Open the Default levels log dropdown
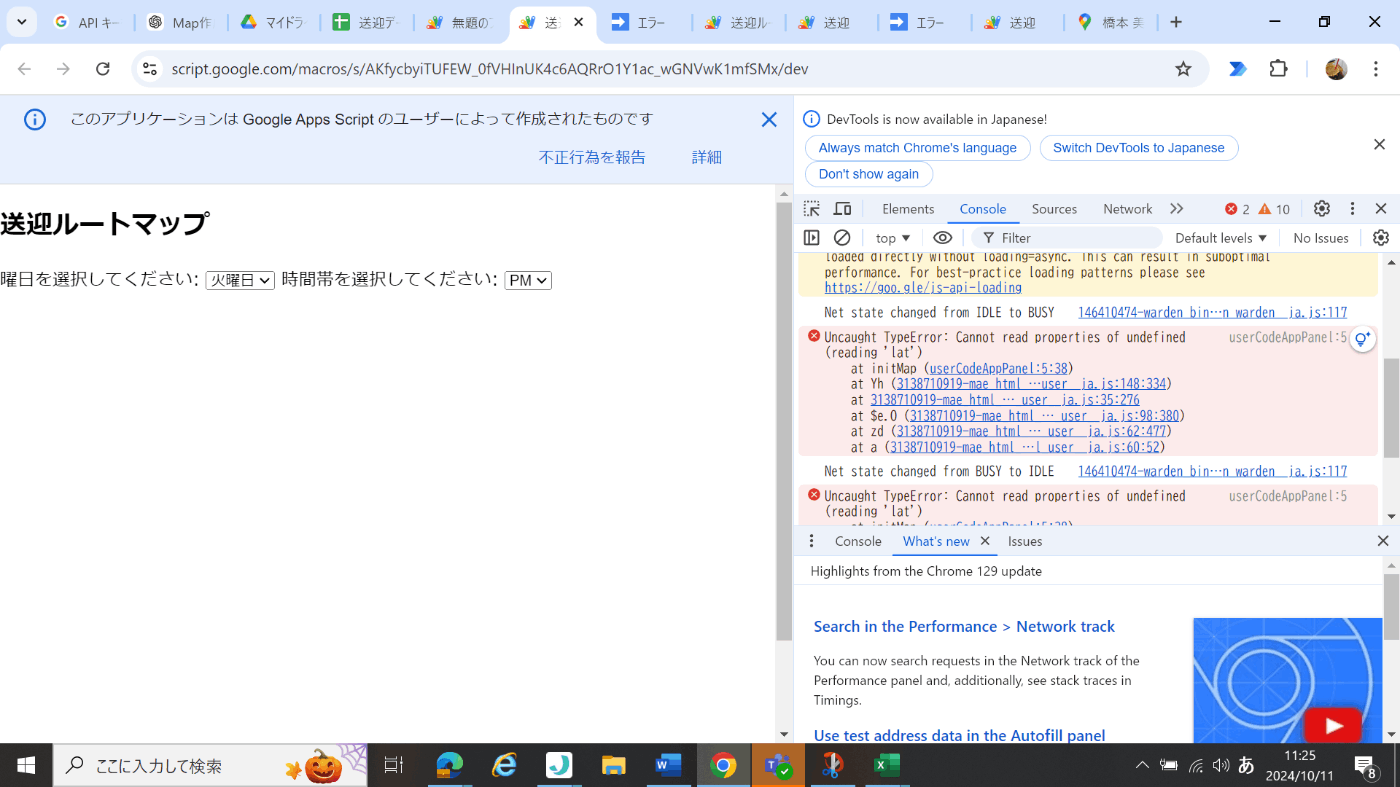 tap(1221, 238)
